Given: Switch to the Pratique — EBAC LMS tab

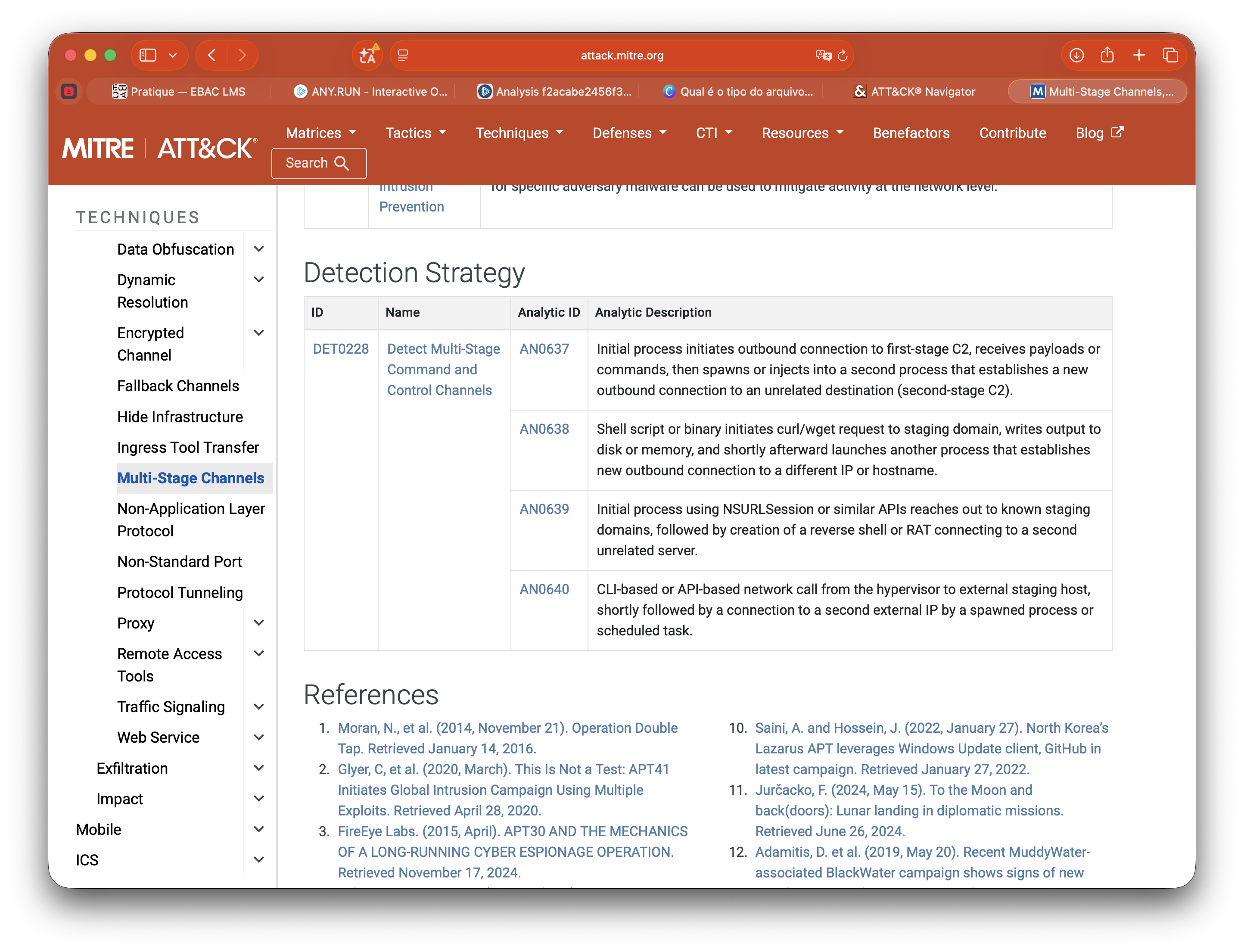Looking at the screenshot, I should (x=179, y=91).
